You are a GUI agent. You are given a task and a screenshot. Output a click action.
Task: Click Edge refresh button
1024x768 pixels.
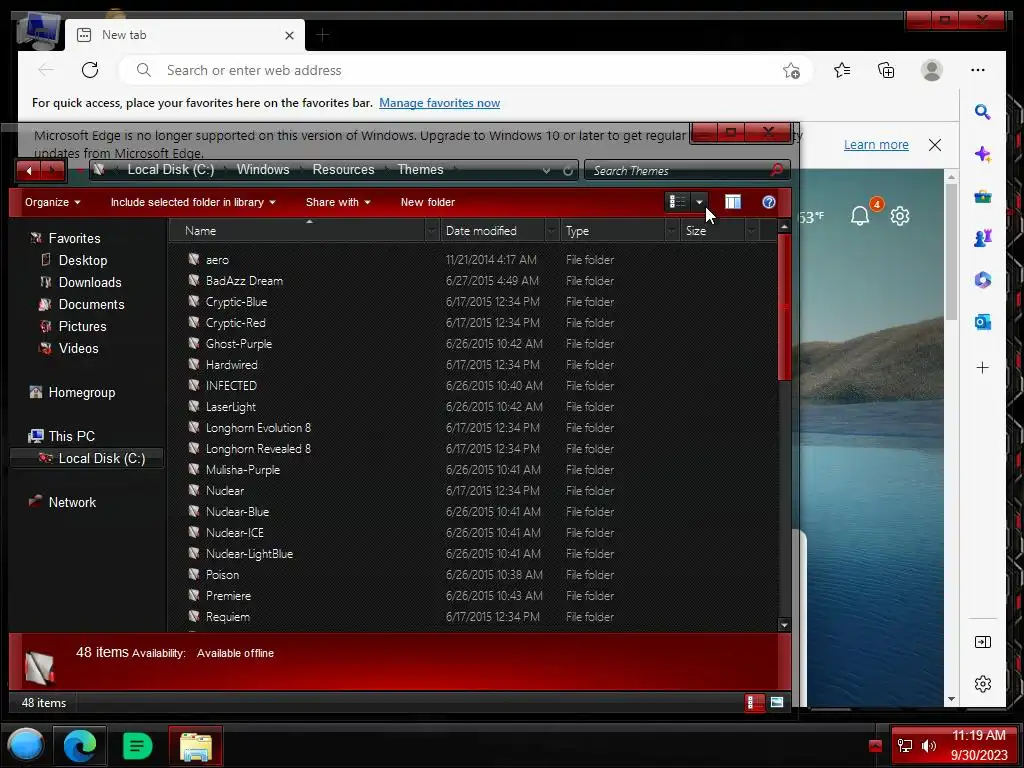pos(90,70)
